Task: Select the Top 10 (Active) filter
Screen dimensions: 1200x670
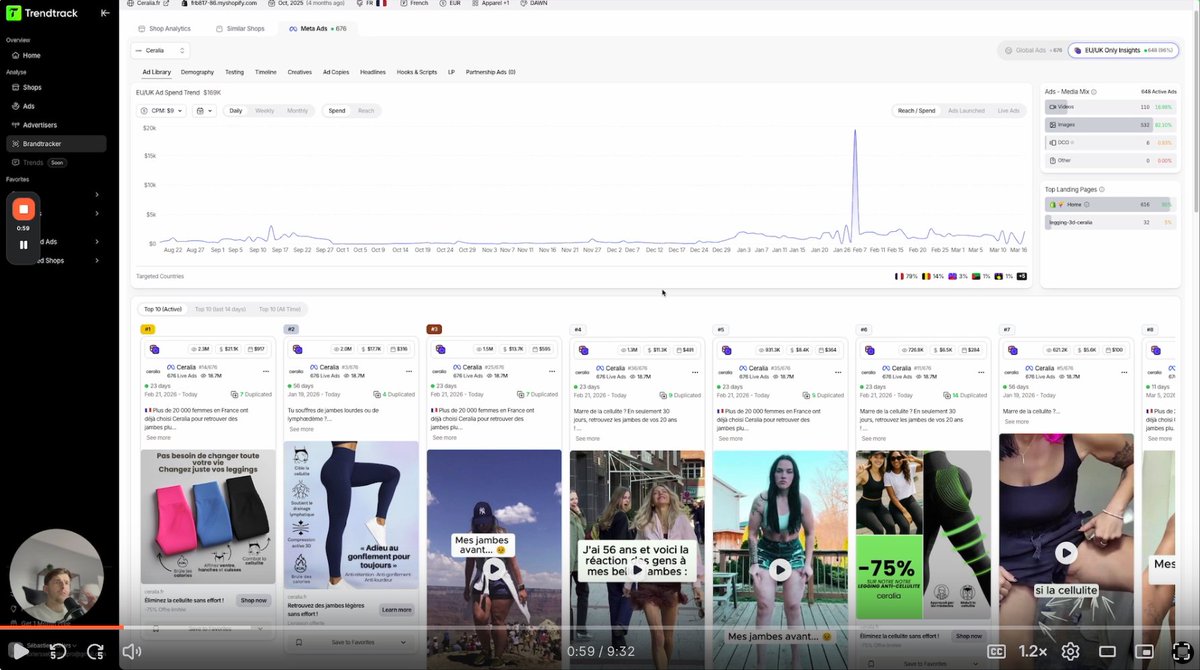Action: click(x=162, y=309)
